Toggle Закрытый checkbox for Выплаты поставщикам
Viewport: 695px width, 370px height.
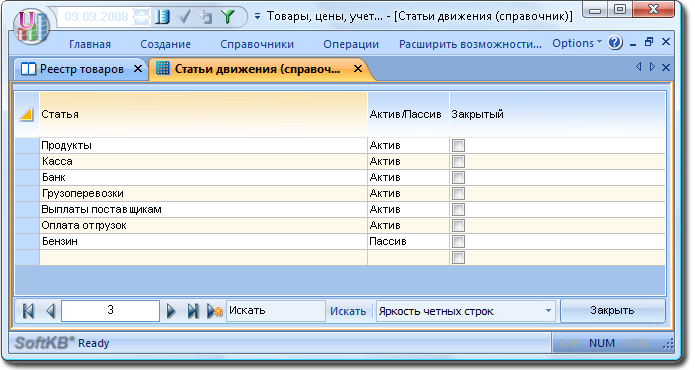pos(458,209)
